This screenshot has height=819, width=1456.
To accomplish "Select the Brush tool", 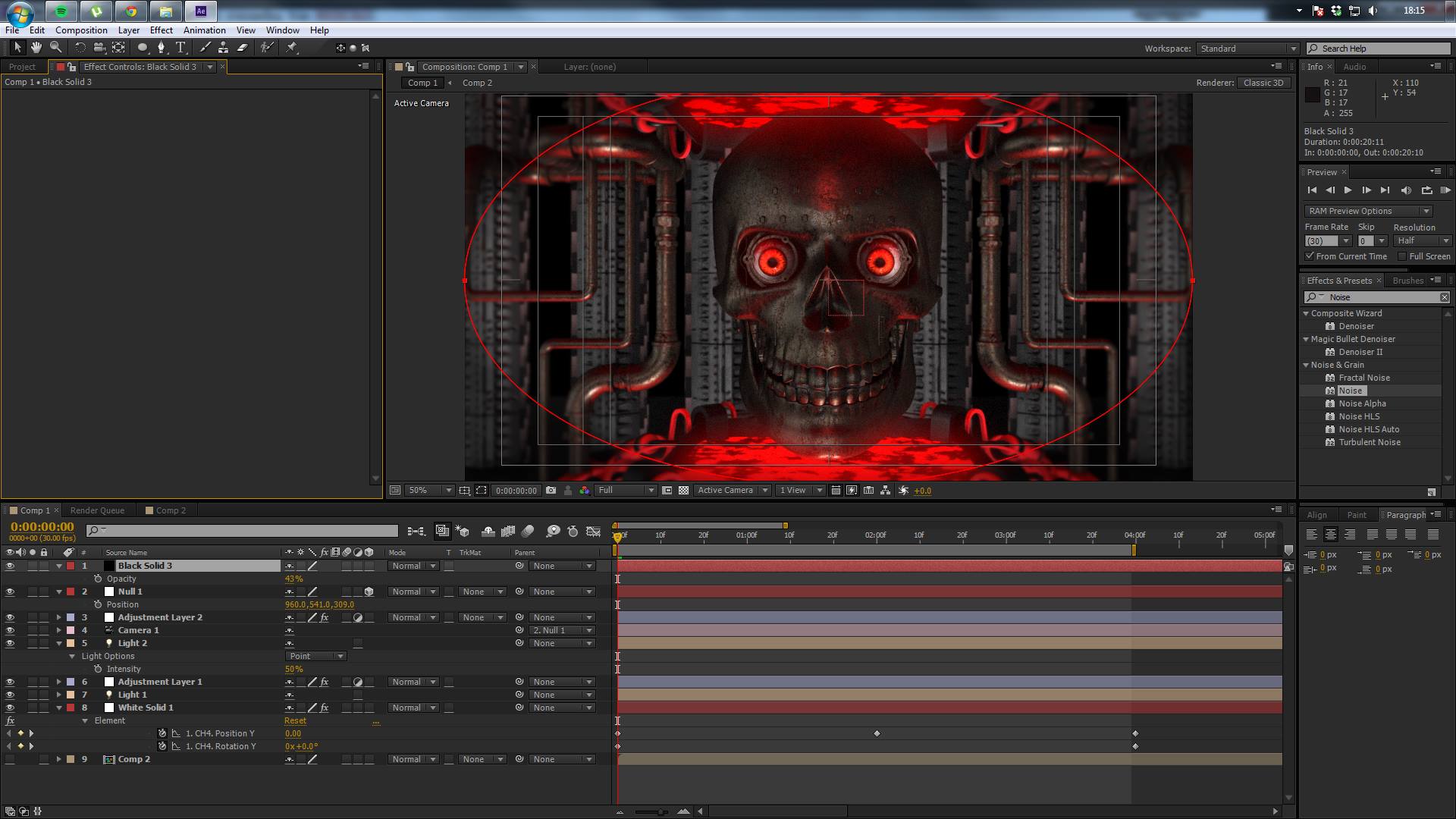I will (x=205, y=47).
